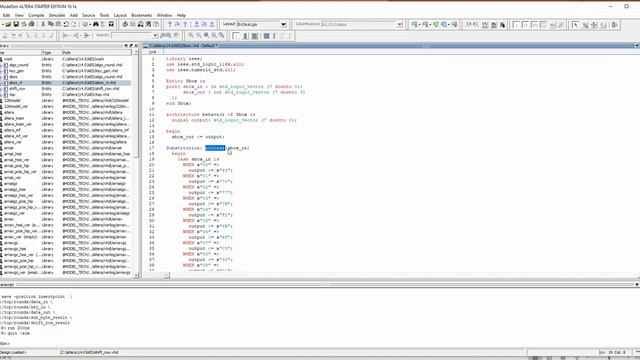Click the Step Over arrow toolbar icon
This screenshot has height=360, width=640.
click(x=178, y=24)
